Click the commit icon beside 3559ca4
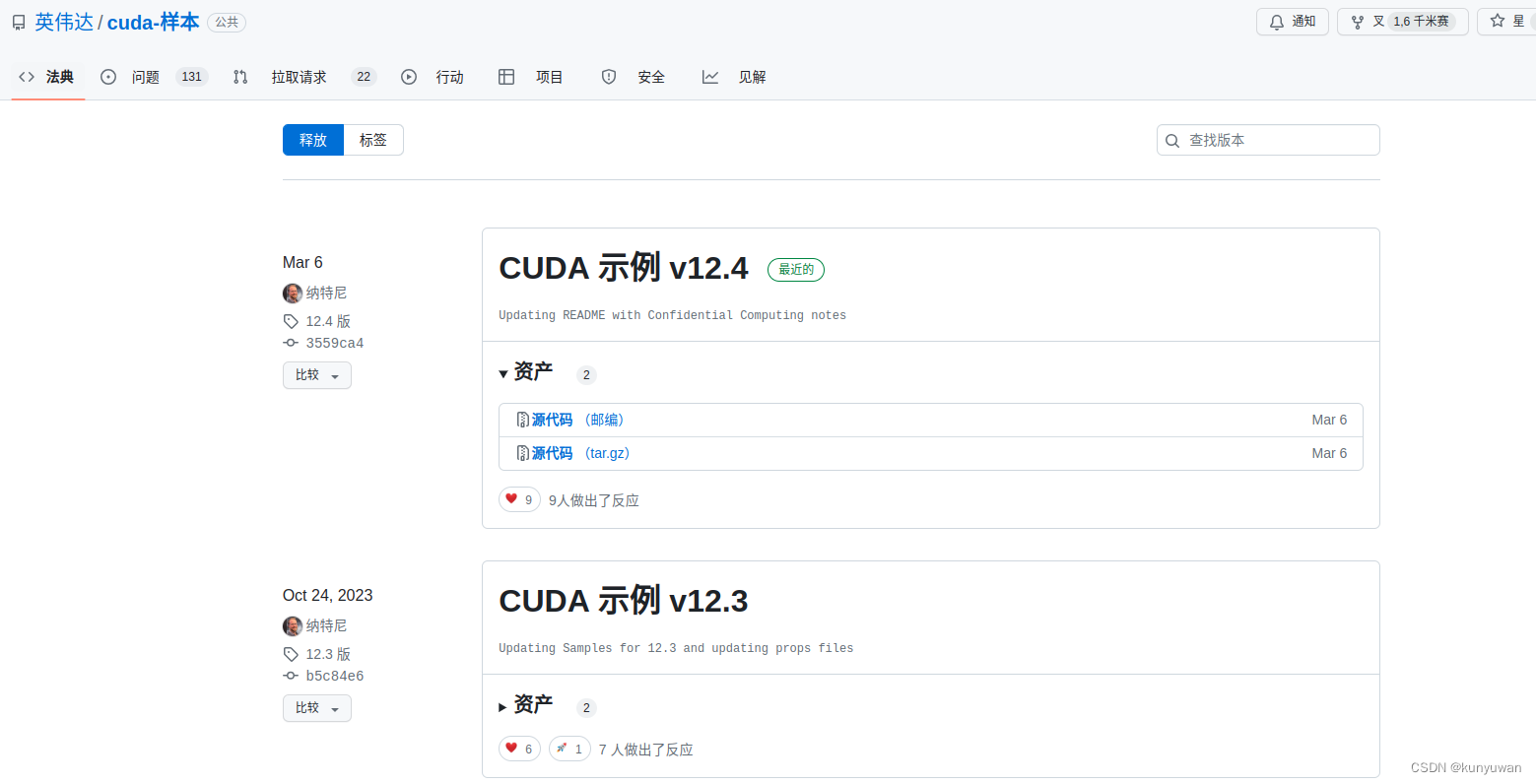Viewport: 1536px width, 784px height. point(291,343)
